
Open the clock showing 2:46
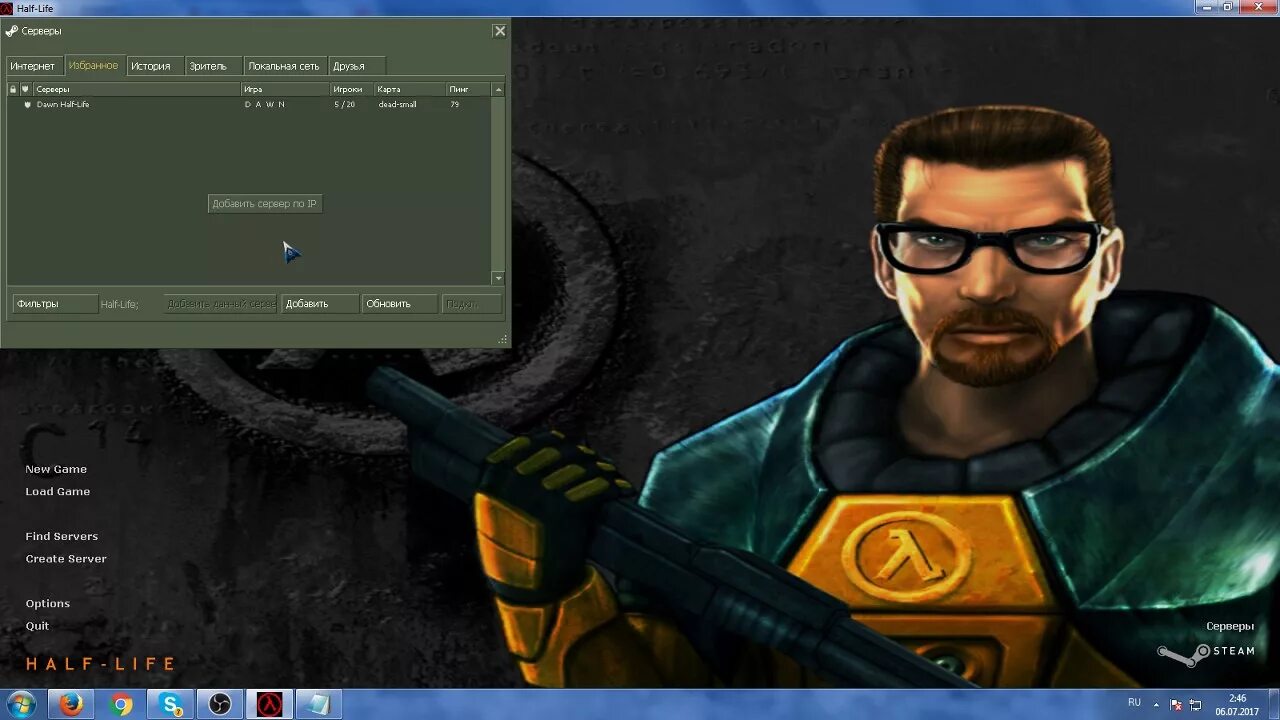(1237, 705)
